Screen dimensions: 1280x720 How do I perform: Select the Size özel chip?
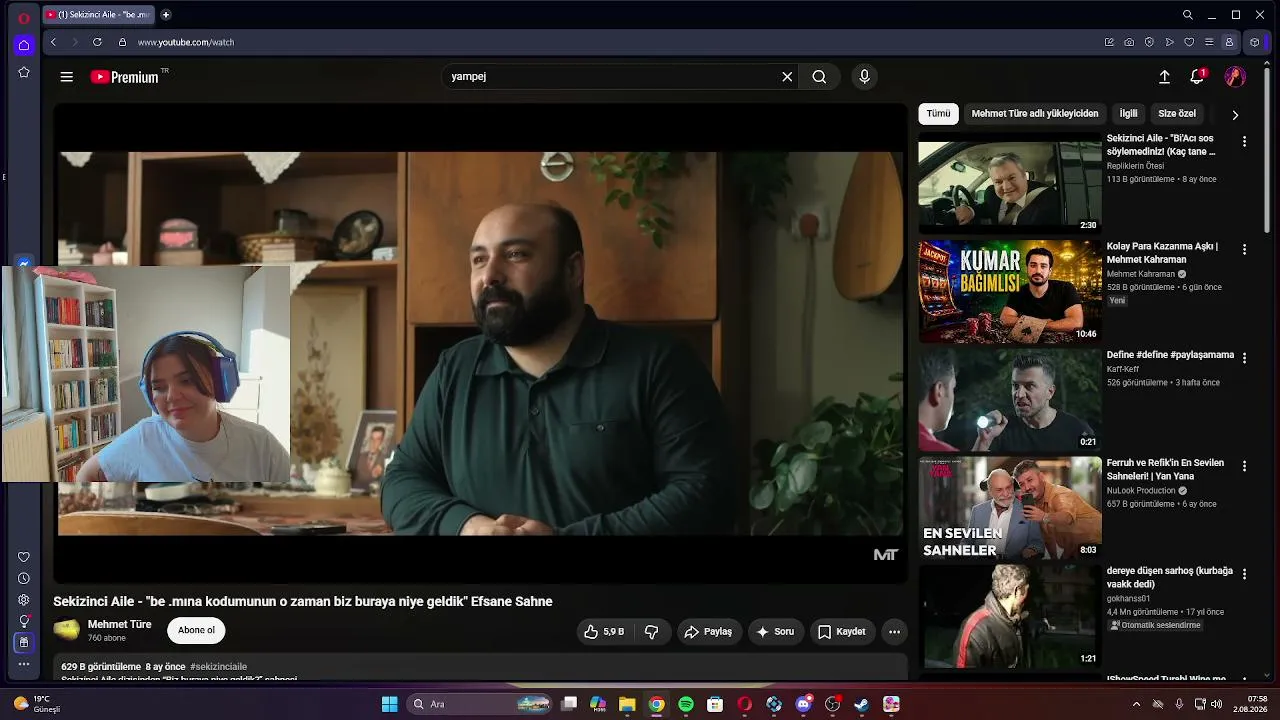[1177, 114]
